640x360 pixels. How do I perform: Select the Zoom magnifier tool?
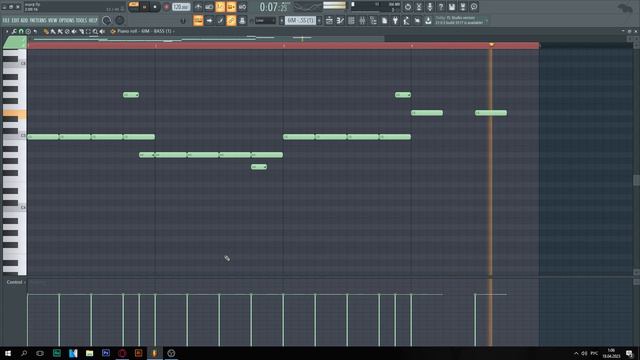95,31
